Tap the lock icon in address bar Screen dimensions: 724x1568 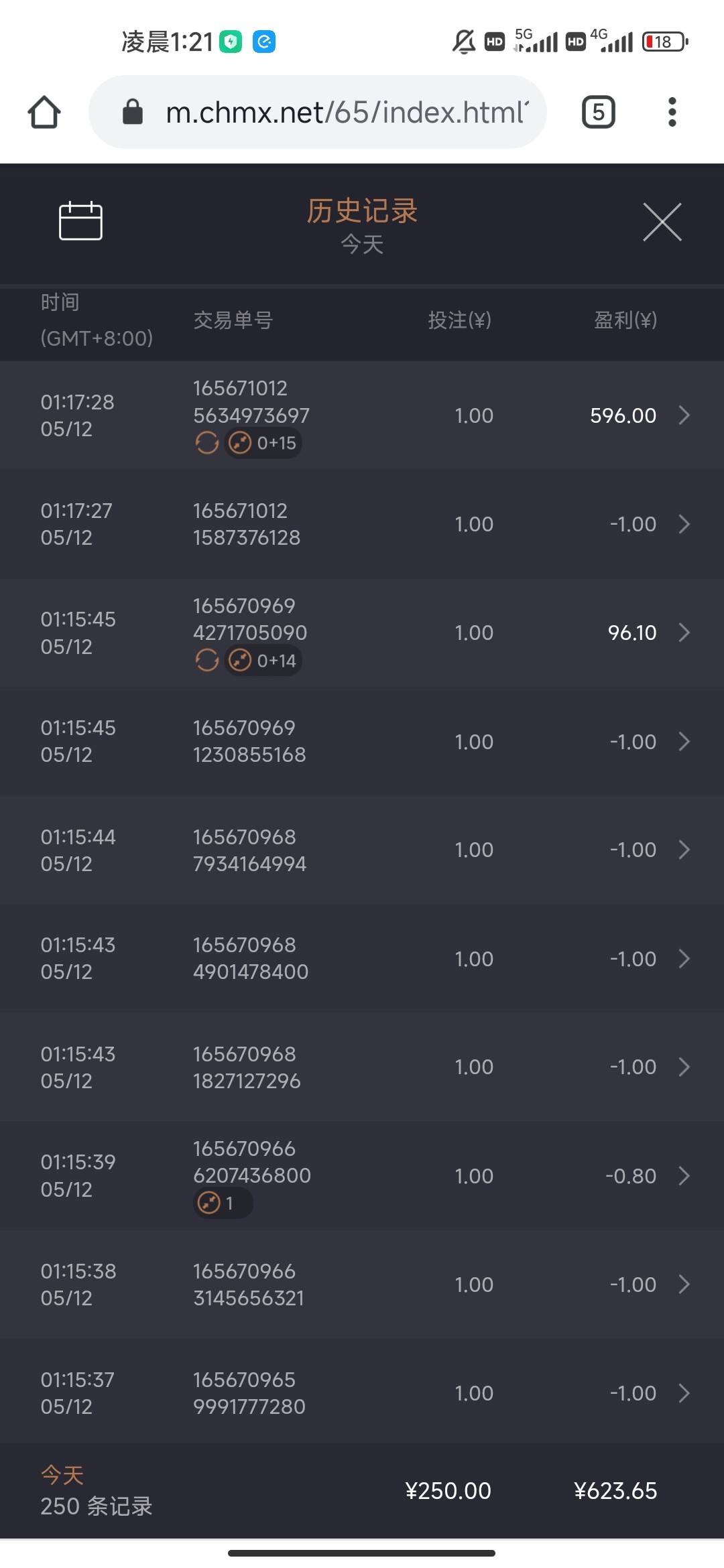point(133,112)
